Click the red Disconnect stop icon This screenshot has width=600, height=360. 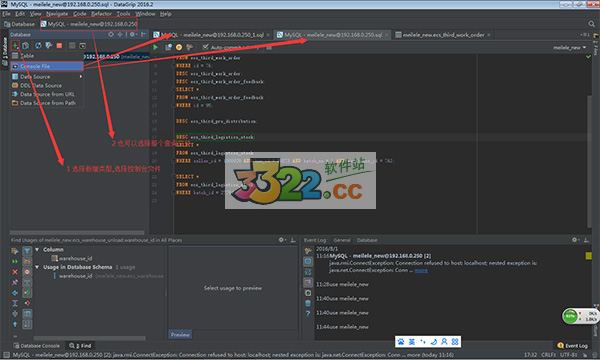tap(59, 46)
